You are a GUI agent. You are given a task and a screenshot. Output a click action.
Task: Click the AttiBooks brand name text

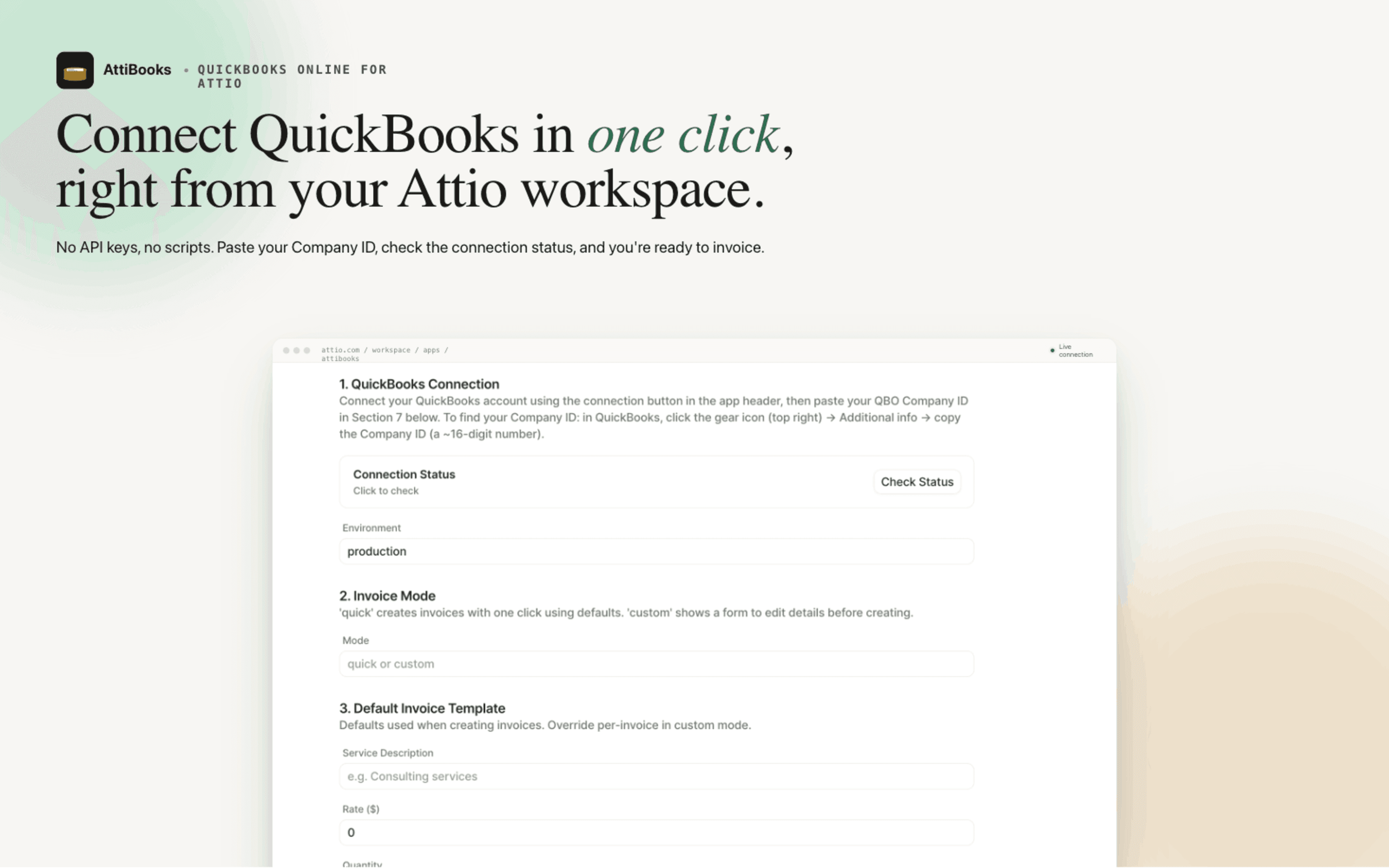pyautogui.click(x=137, y=69)
